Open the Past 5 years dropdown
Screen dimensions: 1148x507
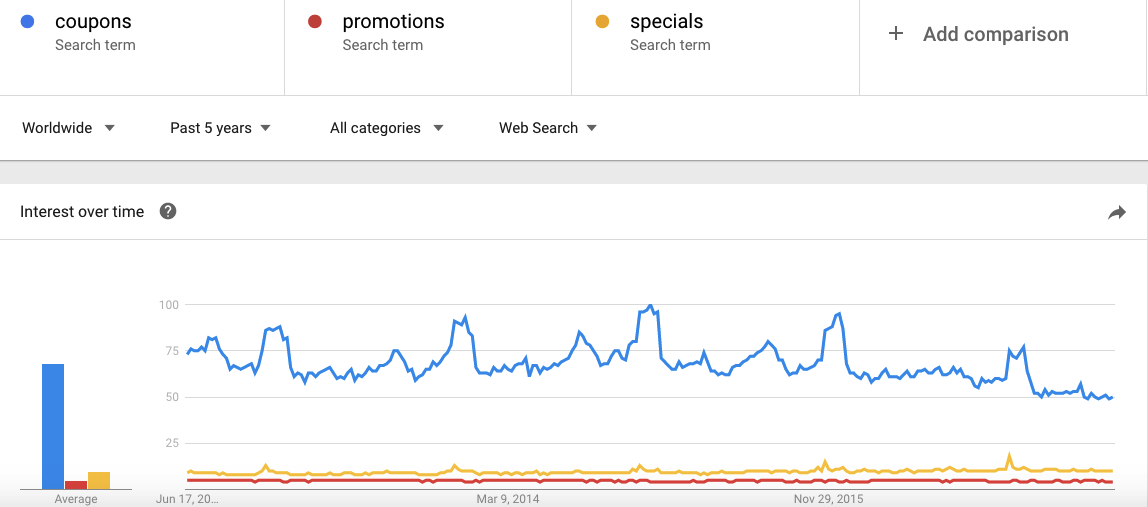220,128
